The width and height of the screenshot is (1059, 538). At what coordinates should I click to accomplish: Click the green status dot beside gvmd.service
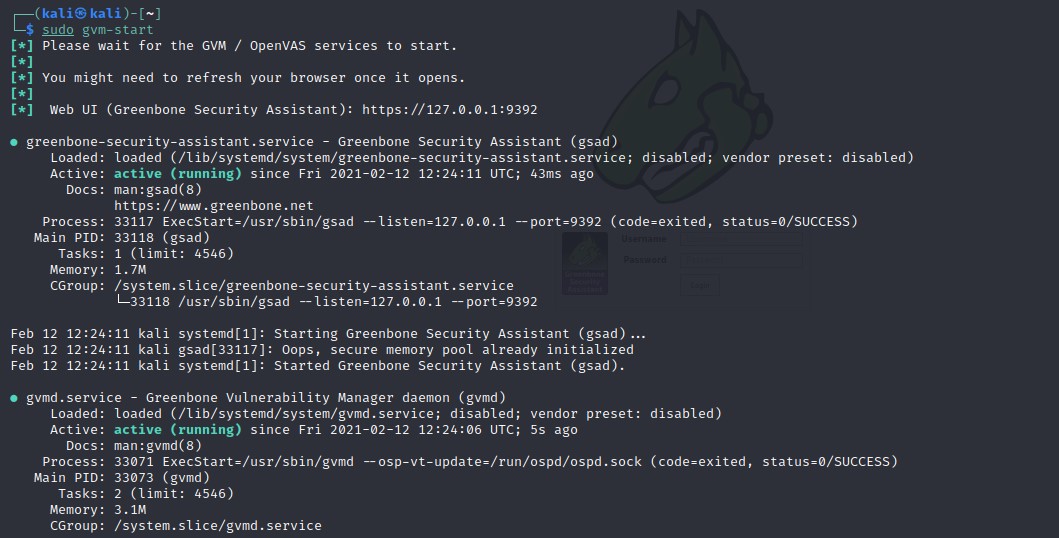[14, 398]
